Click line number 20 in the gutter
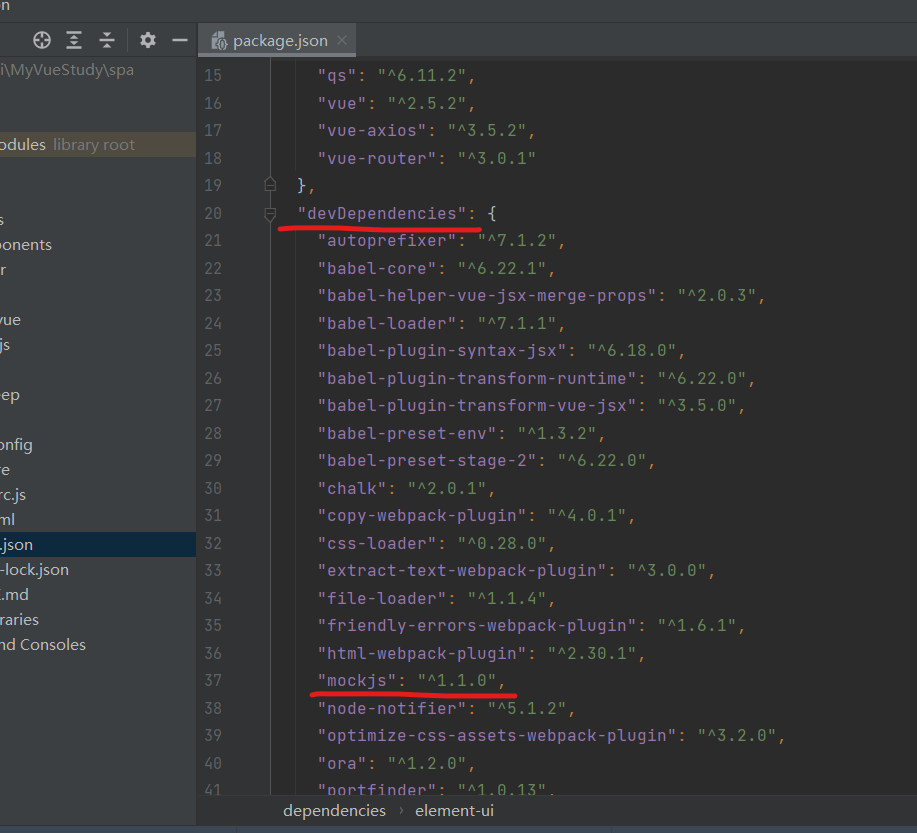Viewport: 917px width, 833px height. pyautogui.click(x=213, y=214)
